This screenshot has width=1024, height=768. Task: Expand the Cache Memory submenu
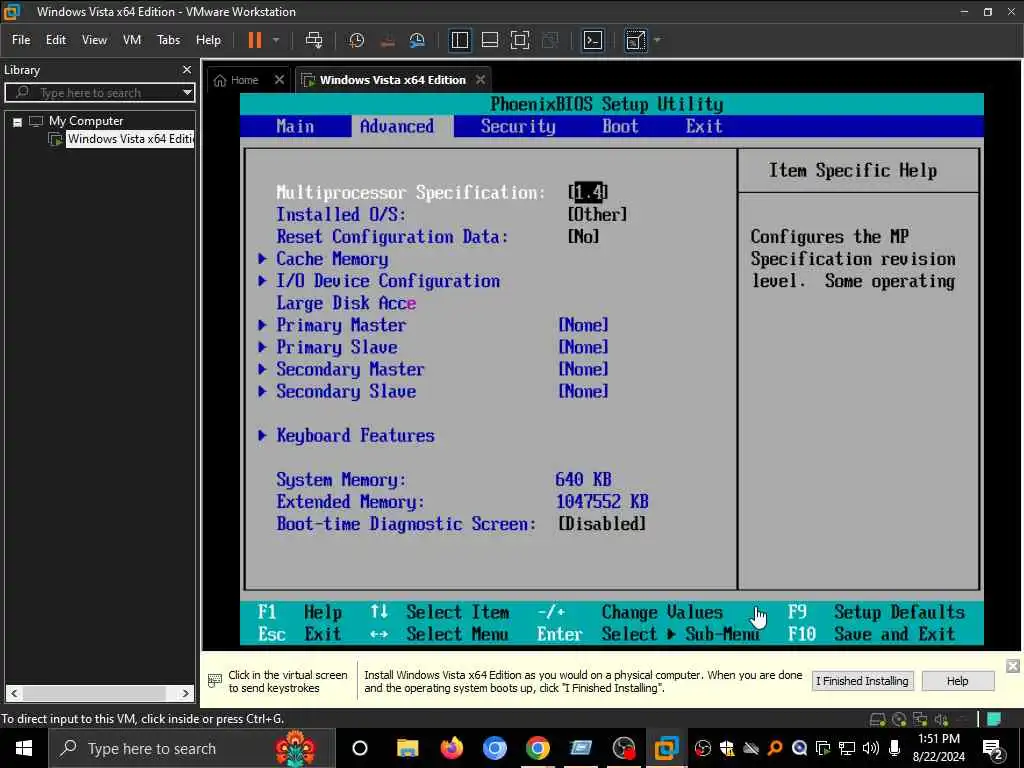332,259
